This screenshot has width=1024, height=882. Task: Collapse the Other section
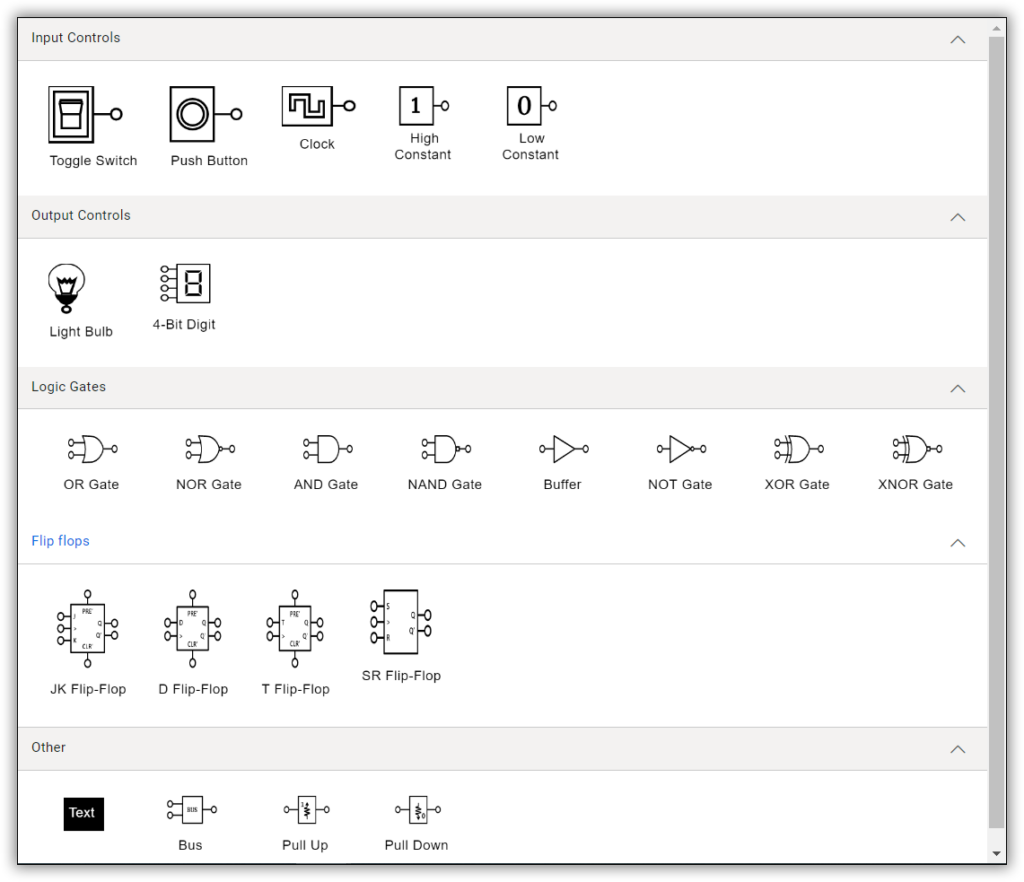[957, 748]
